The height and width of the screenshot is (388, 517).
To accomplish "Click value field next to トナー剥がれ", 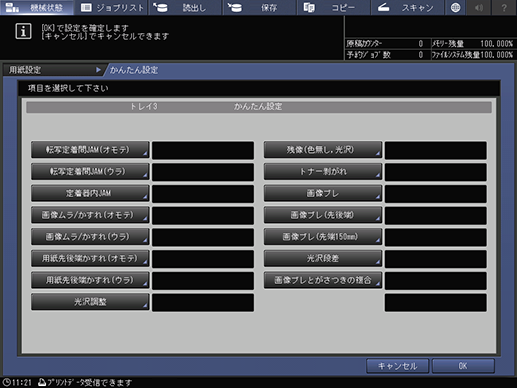I will [436, 172].
